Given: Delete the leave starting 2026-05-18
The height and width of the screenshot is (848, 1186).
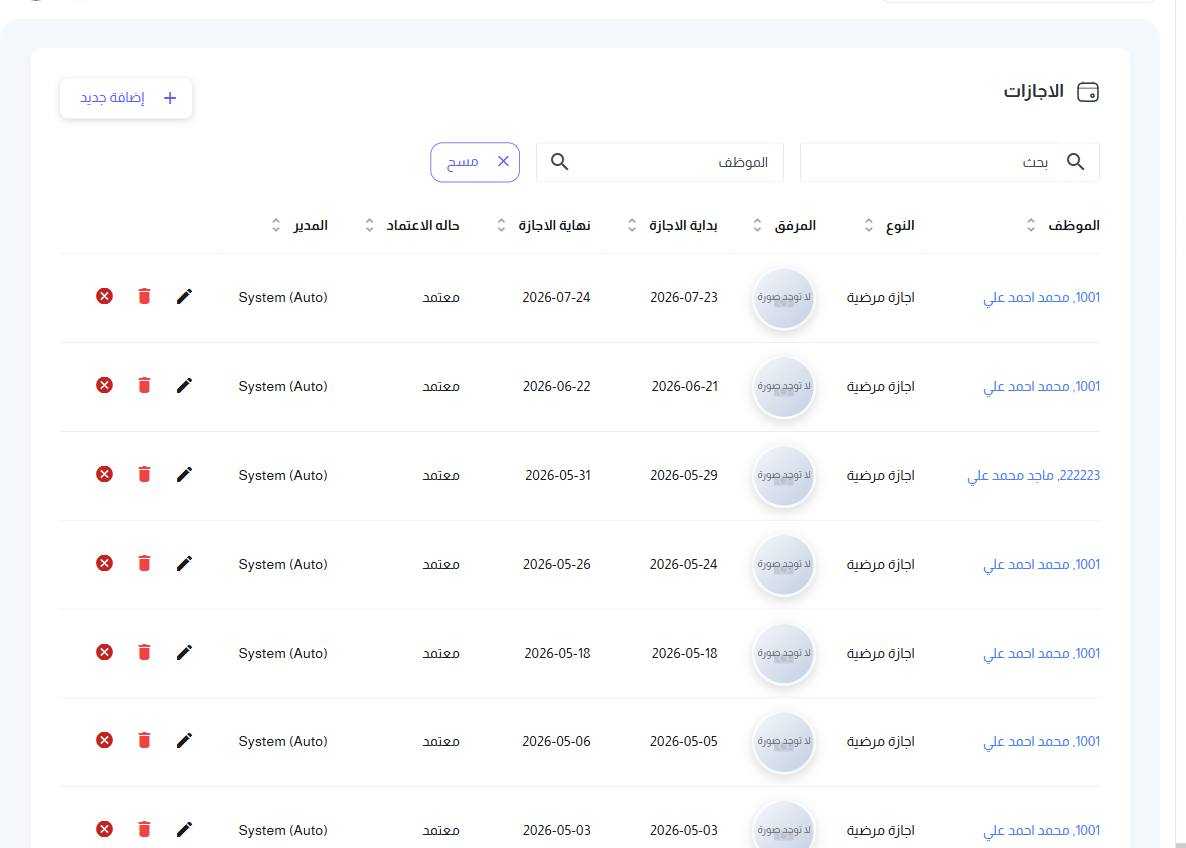Looking at the screenshot, I should (x=144, y=652).
